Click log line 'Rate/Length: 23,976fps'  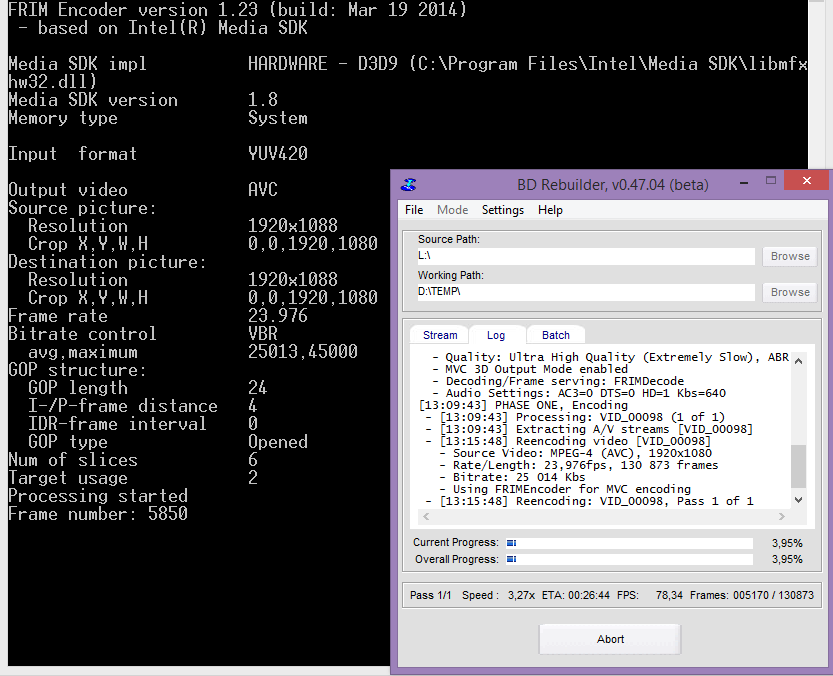[579, 465]
